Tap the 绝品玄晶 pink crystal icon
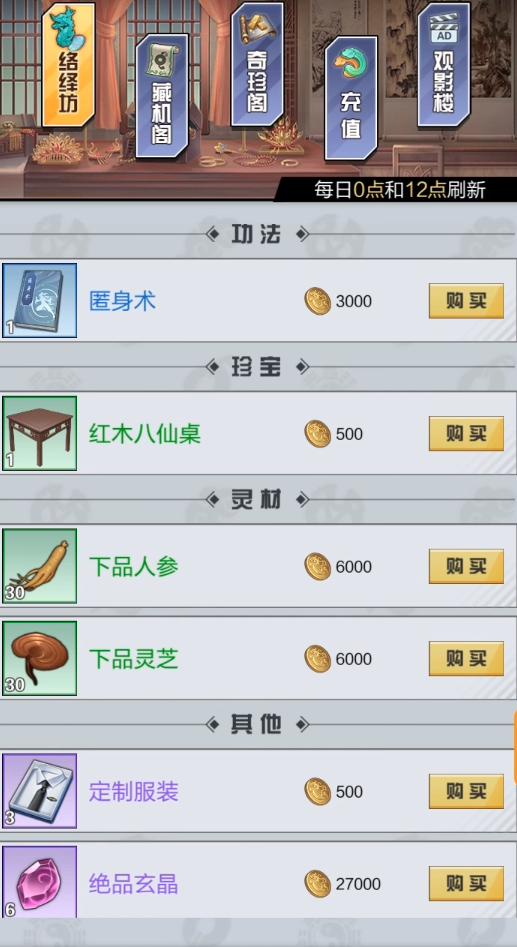 coord(40,883)
